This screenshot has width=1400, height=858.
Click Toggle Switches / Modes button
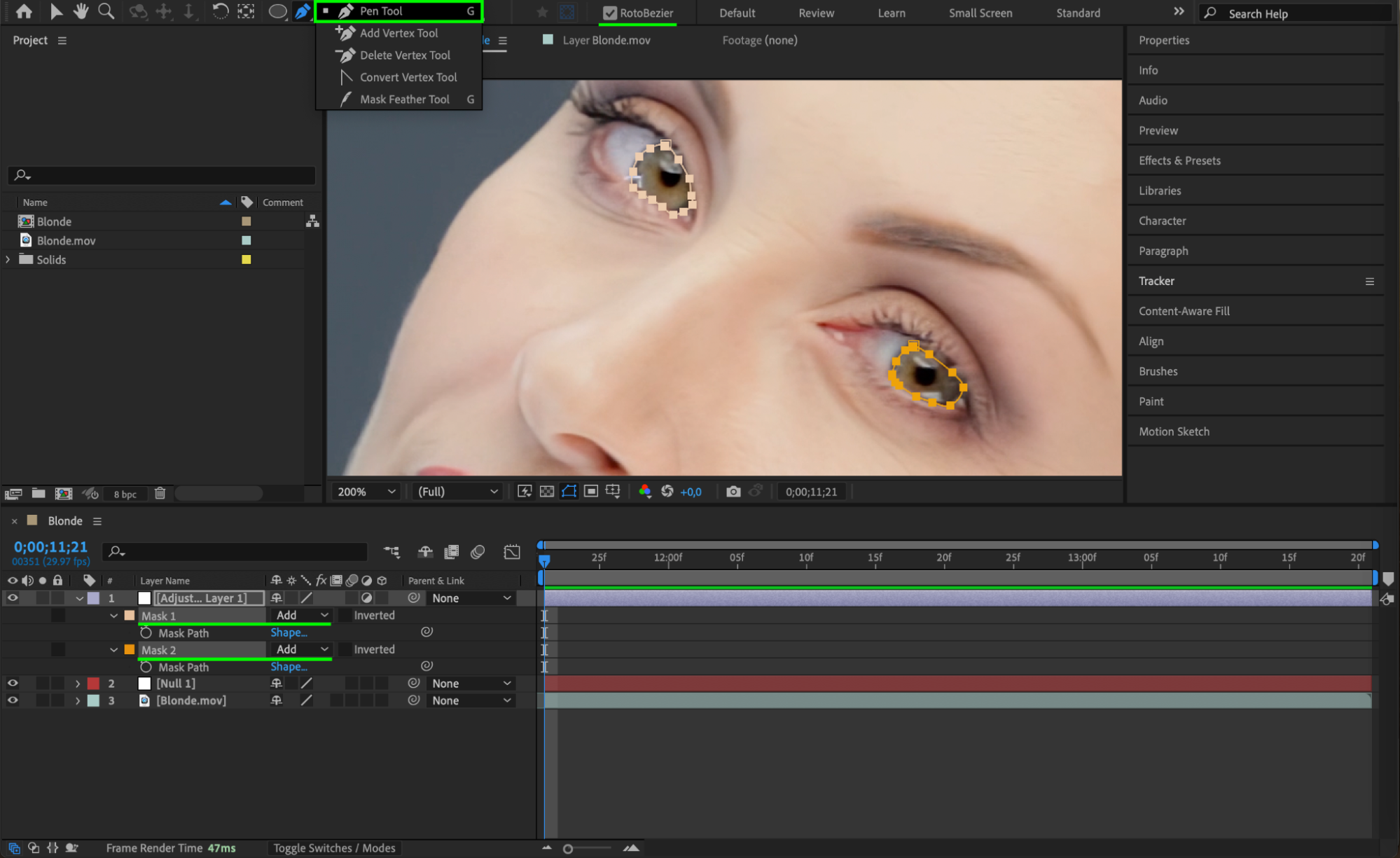[x=334, y=848]
